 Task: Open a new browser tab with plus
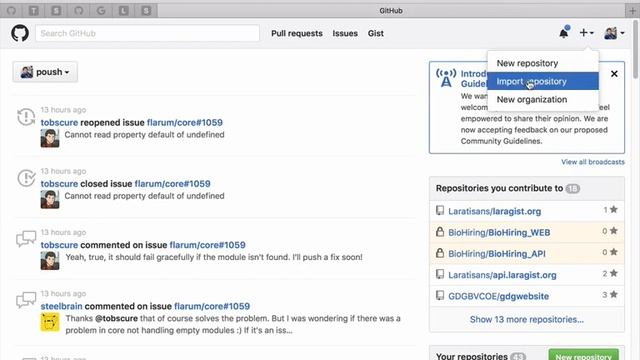[x=632, y=11]
